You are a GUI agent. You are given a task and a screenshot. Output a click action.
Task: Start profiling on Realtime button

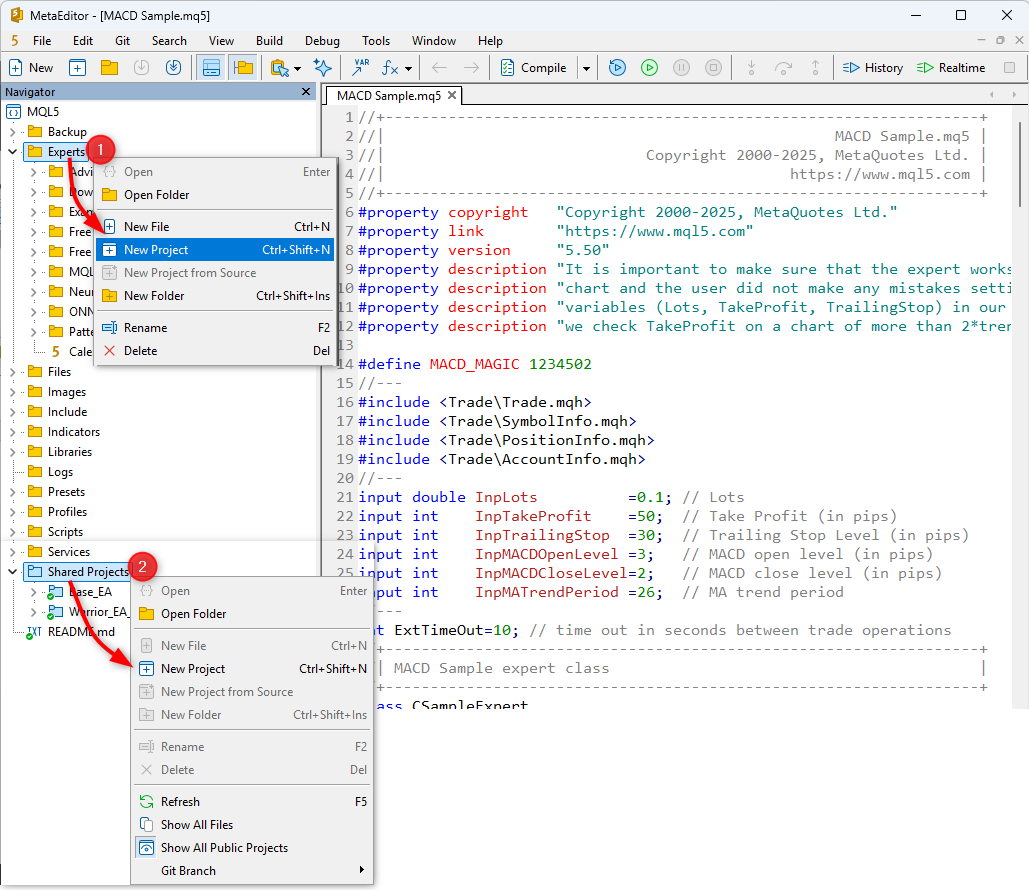951,68
